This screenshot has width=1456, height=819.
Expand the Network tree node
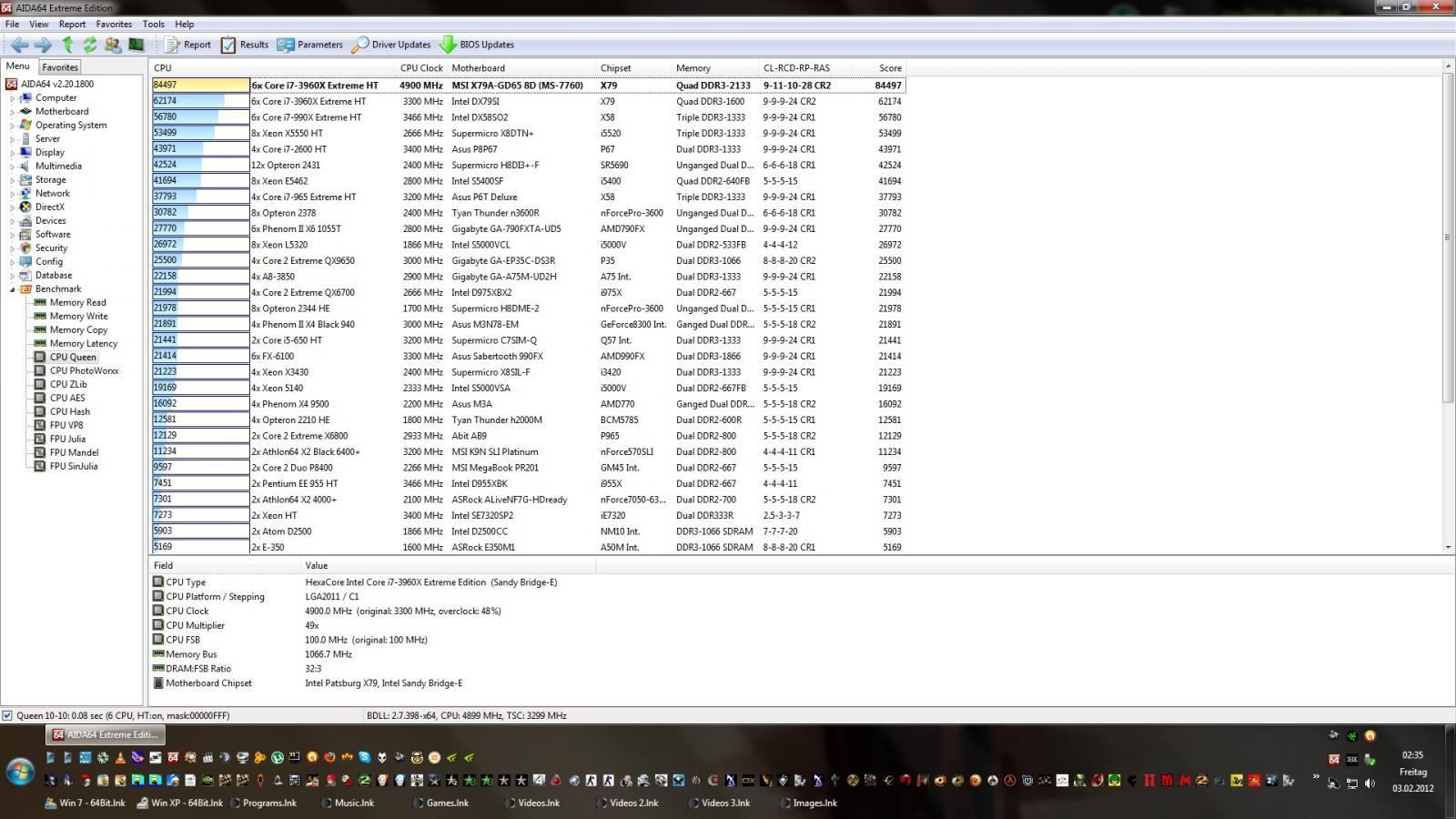pyautogui.click(x=12, y=194)
